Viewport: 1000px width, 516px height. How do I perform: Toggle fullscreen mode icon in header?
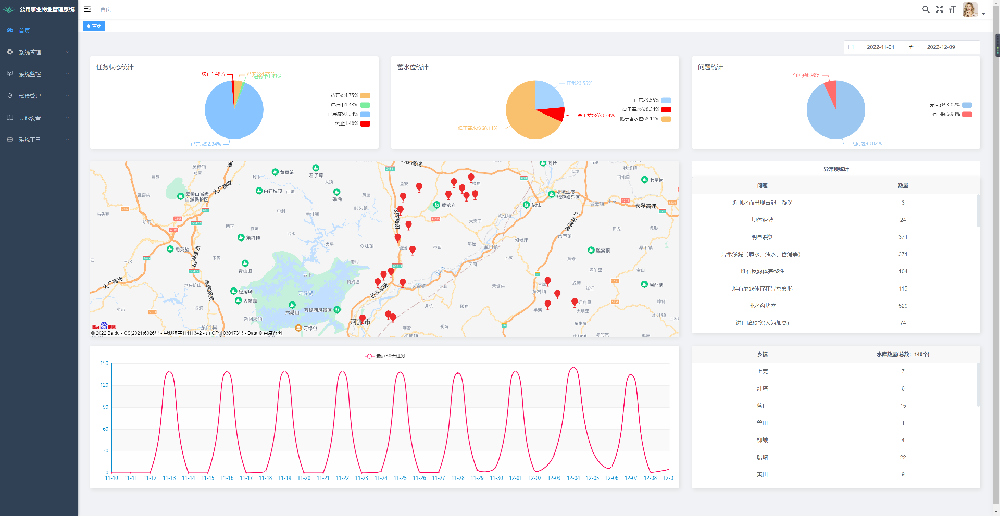point(939,9)
